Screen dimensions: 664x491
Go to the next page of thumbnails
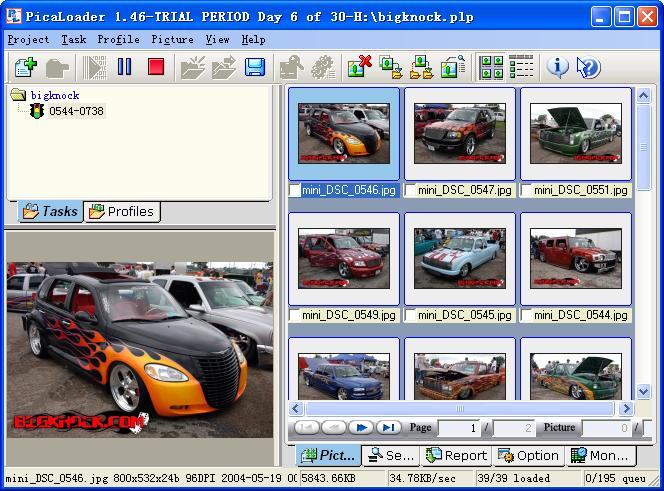click(x=361, y=428)
